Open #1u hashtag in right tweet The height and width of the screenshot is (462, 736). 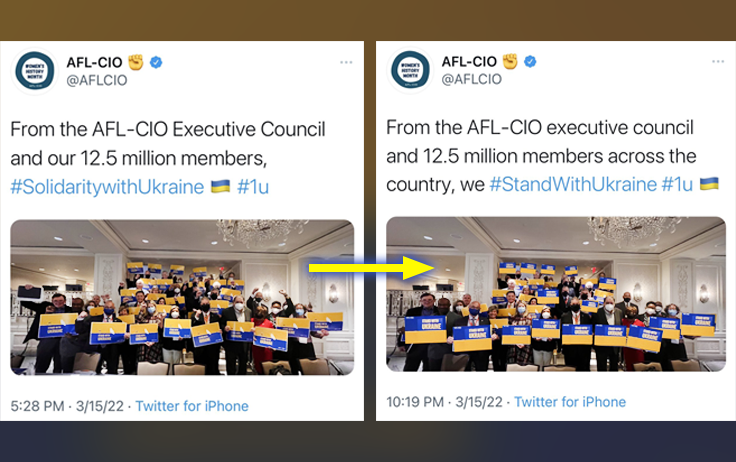tap(677, 184)
